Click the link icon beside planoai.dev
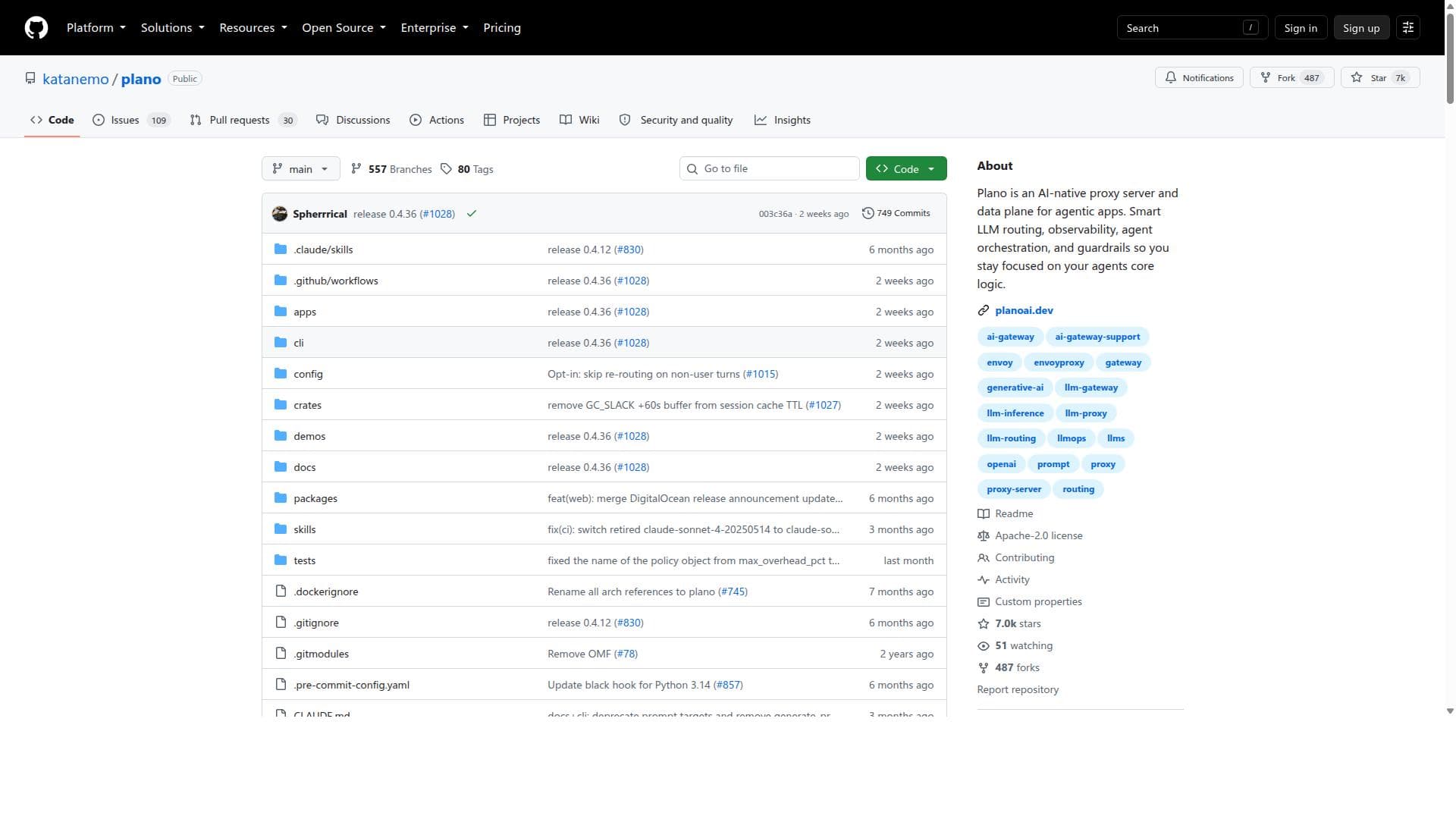This screenshot has width=1456, height=819. (x=984, y=311)
